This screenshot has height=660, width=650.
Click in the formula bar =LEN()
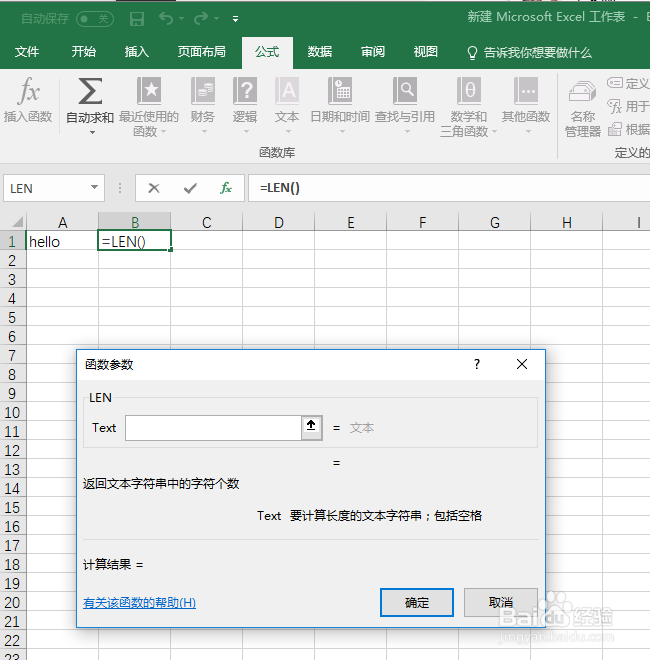click(449, 188)
